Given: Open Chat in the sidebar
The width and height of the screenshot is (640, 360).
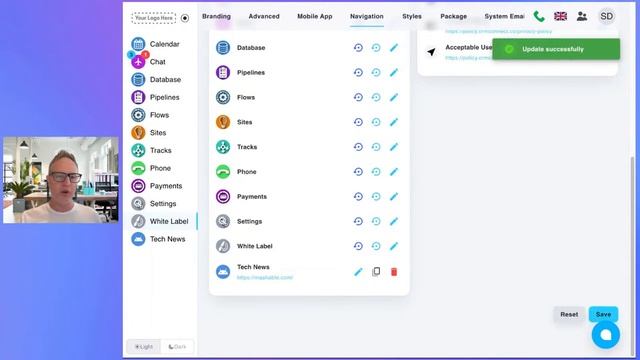Looking at the screenshot, I should coord(149,62).
